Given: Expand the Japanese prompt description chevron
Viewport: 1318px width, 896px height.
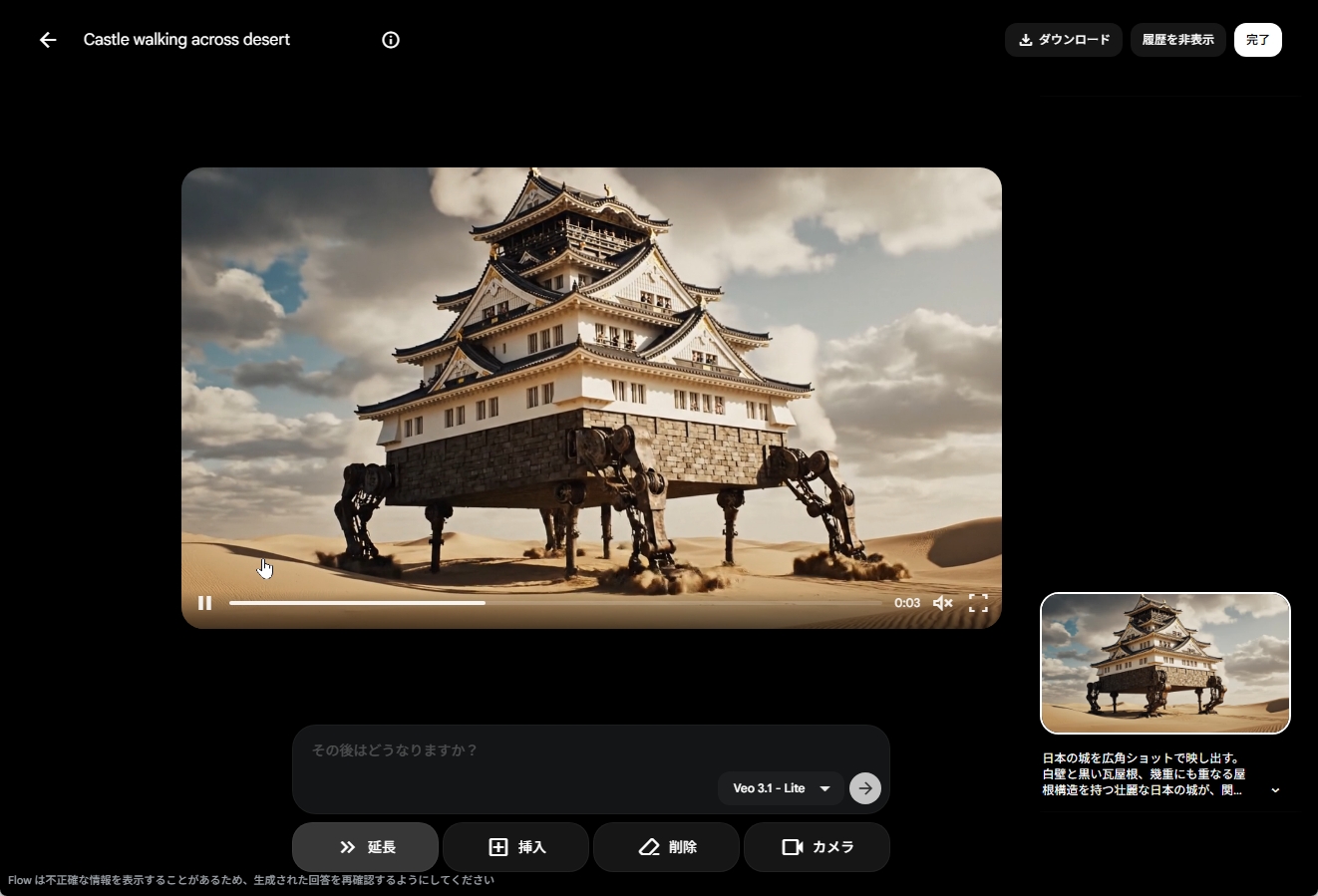Looking at the screenshot, I should pyautogui.click(x=1276, y=790).
